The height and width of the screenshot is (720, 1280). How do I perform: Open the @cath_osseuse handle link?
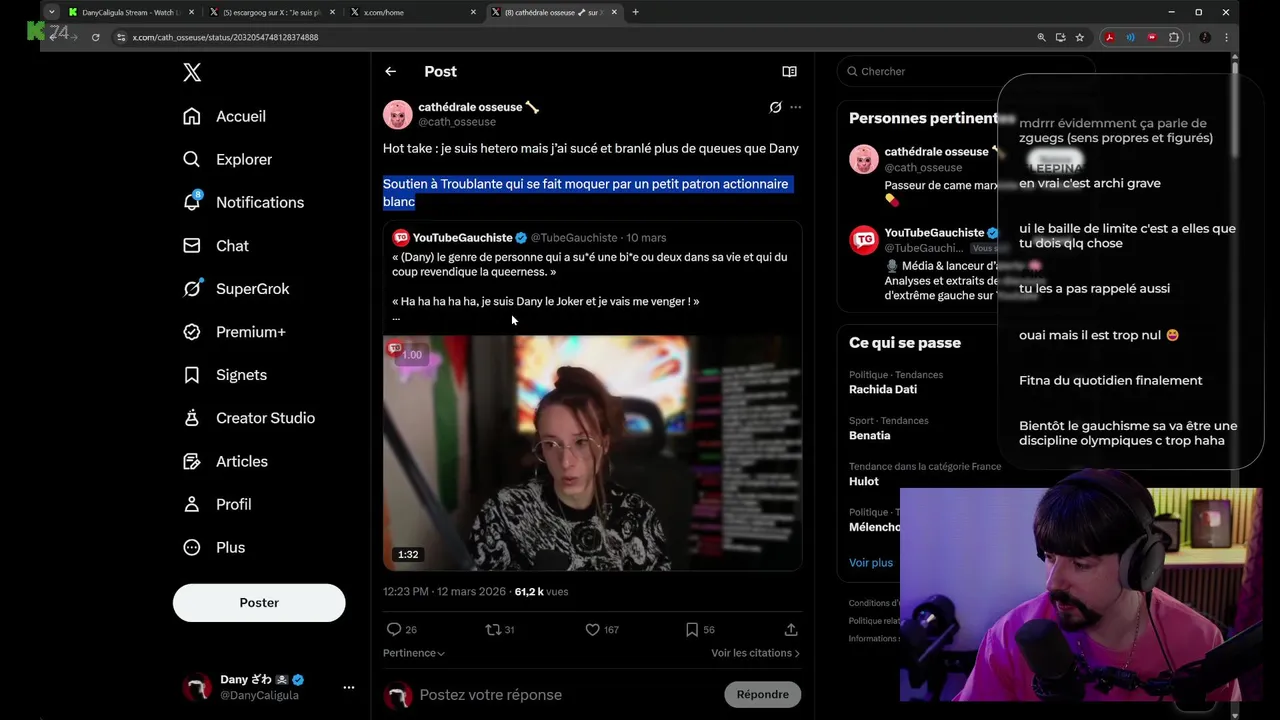pos(457,122)
